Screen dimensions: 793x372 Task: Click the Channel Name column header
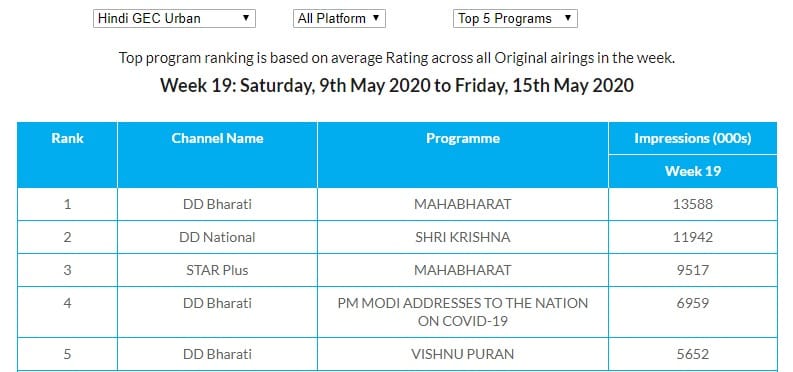pos(217,155)
